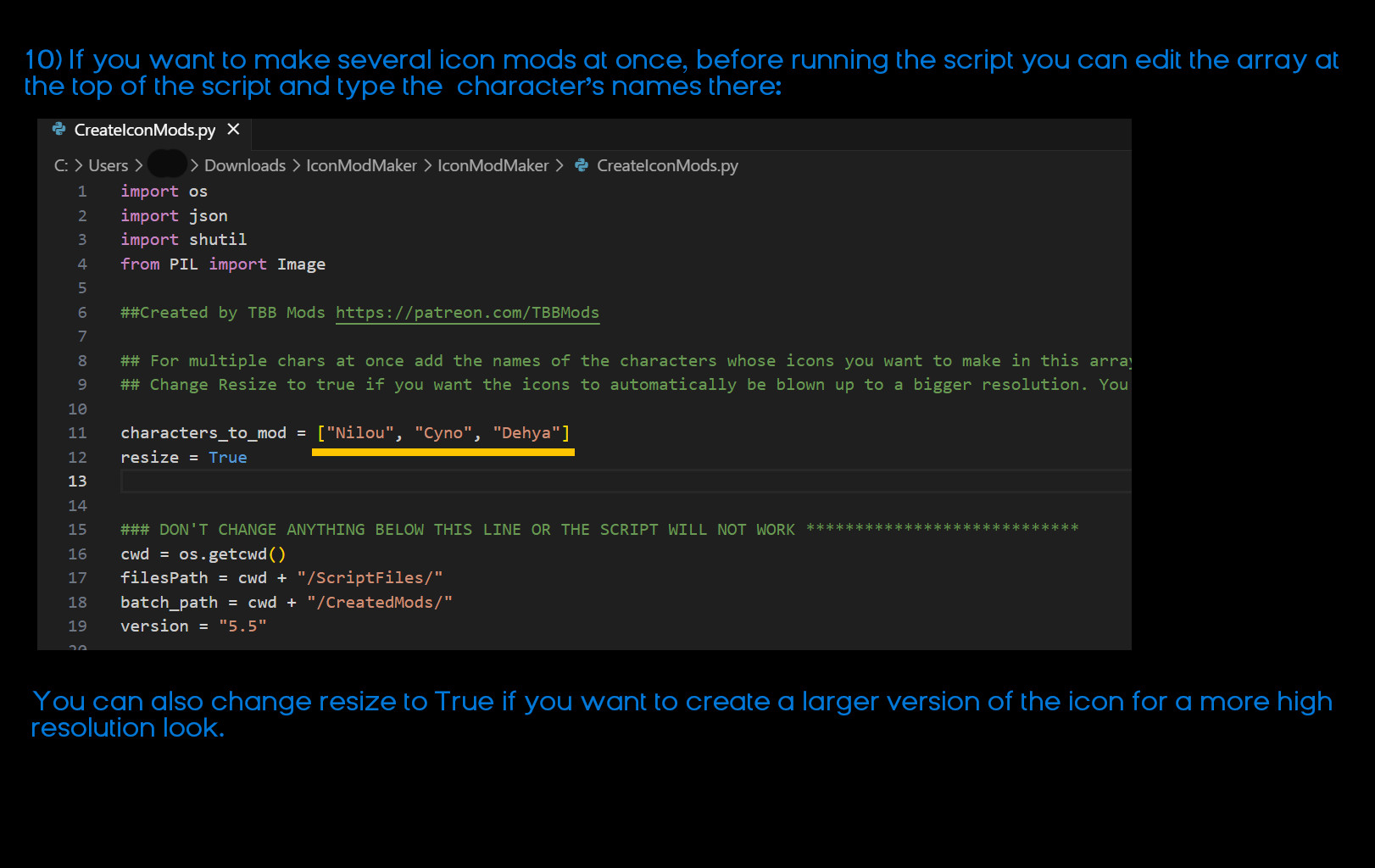Click the version string "5.5"
The image size is (1375, 868).
pos(242,626)
